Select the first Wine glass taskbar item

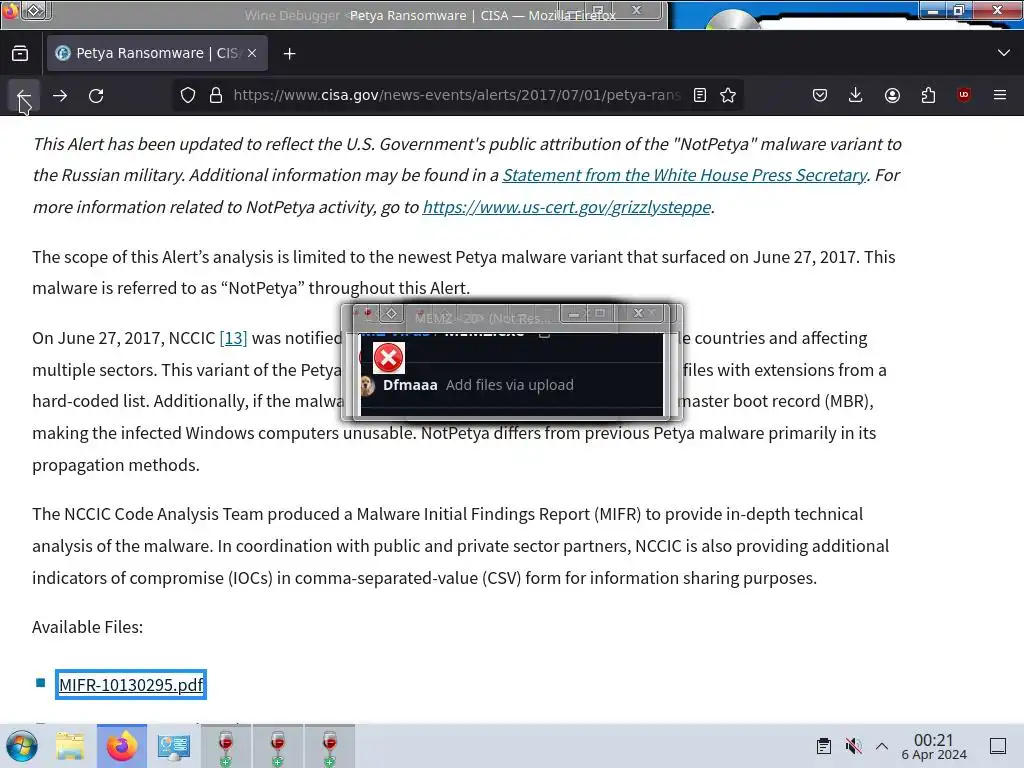pyautogui.click(x=225, y=746)
